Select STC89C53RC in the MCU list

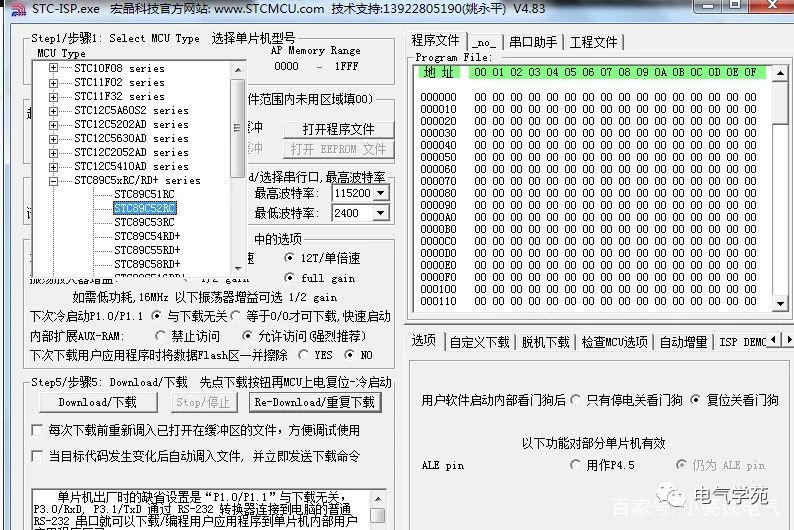coord(144,222)
